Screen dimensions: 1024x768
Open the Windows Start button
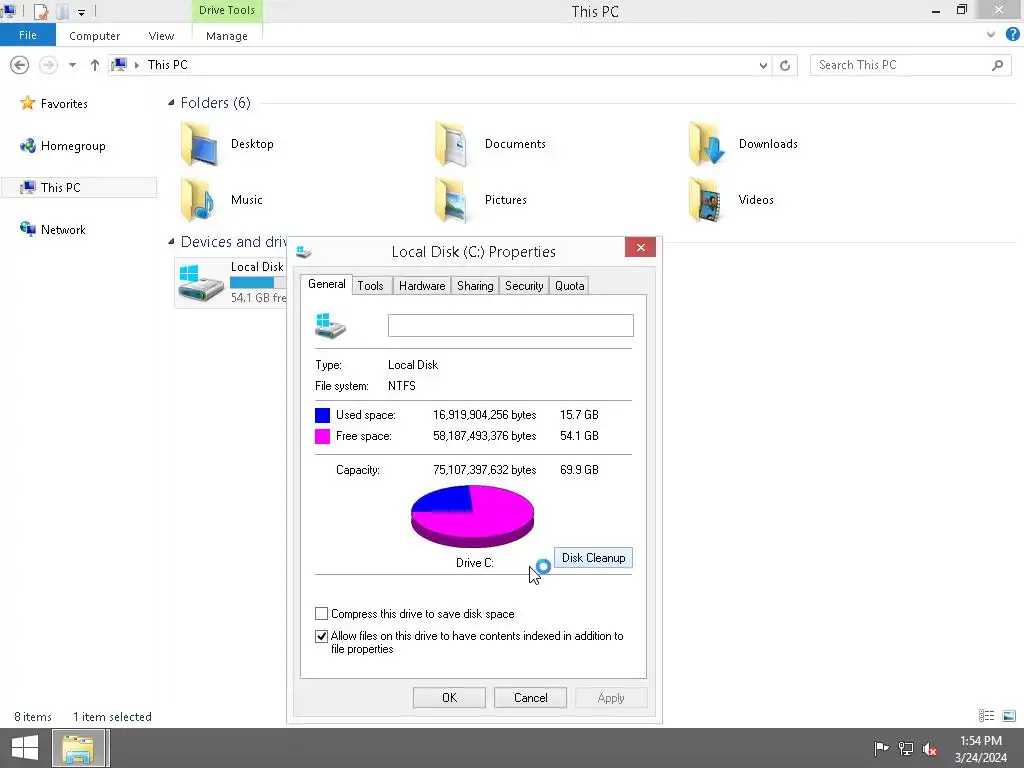pos(25,748)
